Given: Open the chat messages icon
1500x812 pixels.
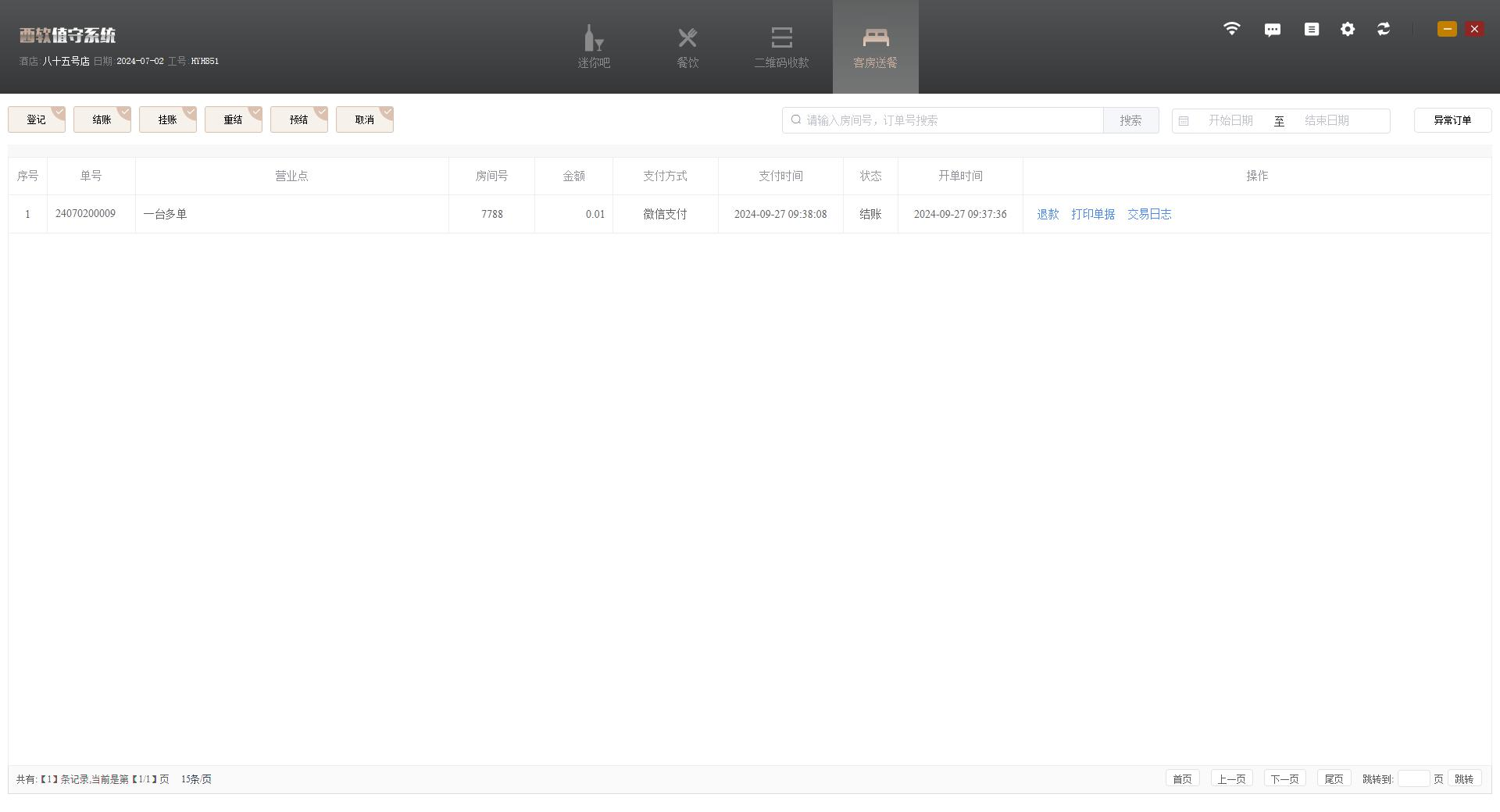Looking at the screenshot, I should coord(1272,30).
